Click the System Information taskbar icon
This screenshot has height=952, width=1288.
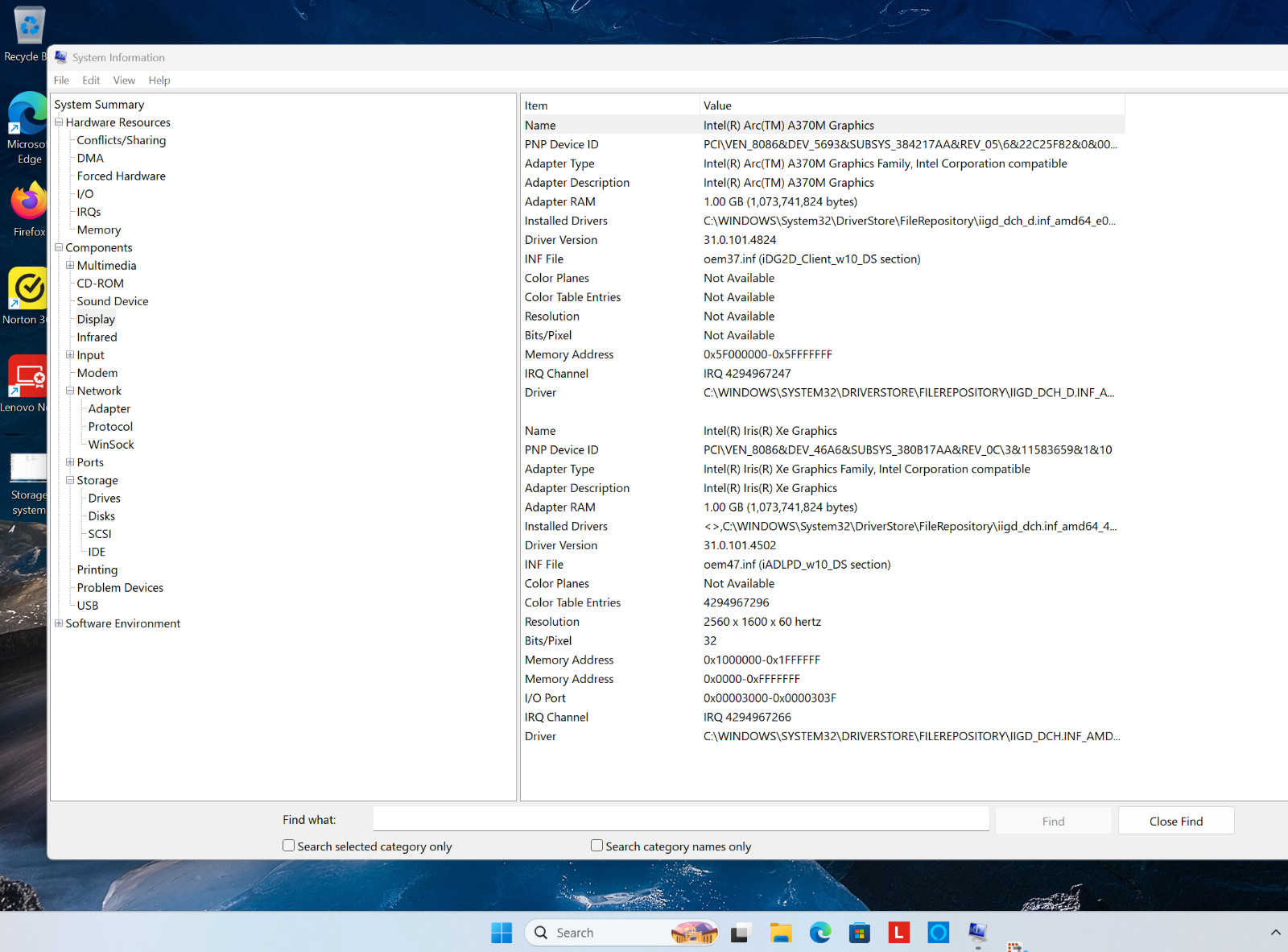[x=978, y=933]
